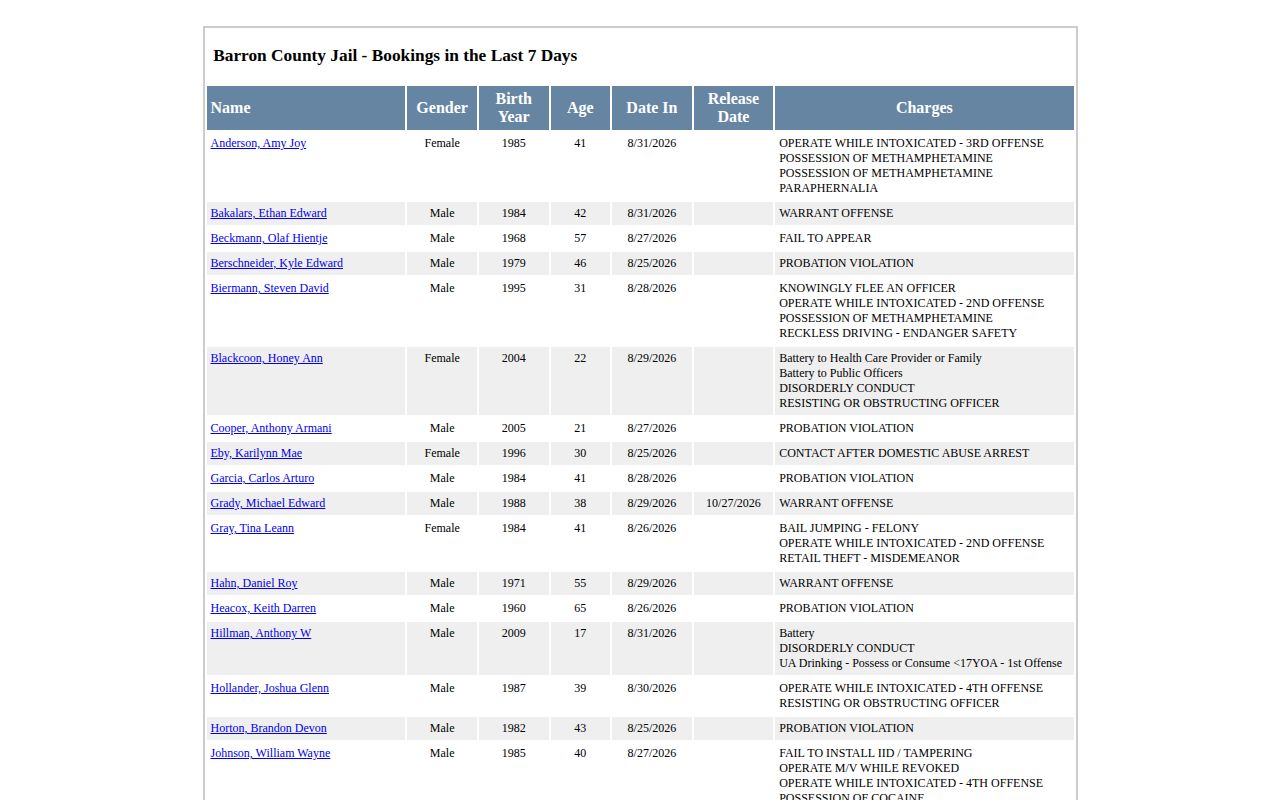Open Horton, Brandon Devon link

(x=268, y=728)
